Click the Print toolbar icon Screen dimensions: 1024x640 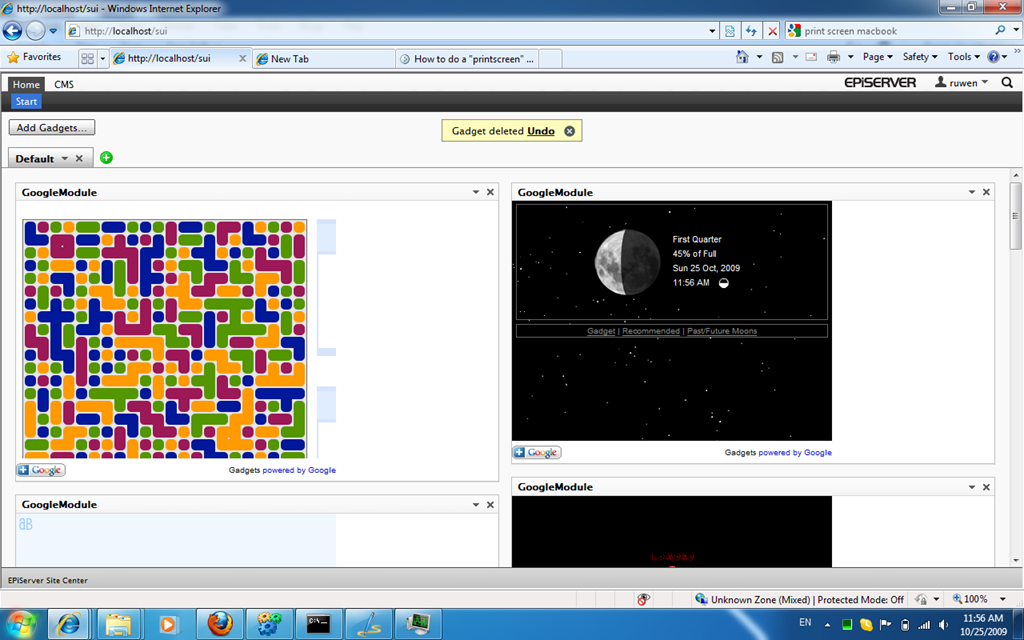pos(833,58)
